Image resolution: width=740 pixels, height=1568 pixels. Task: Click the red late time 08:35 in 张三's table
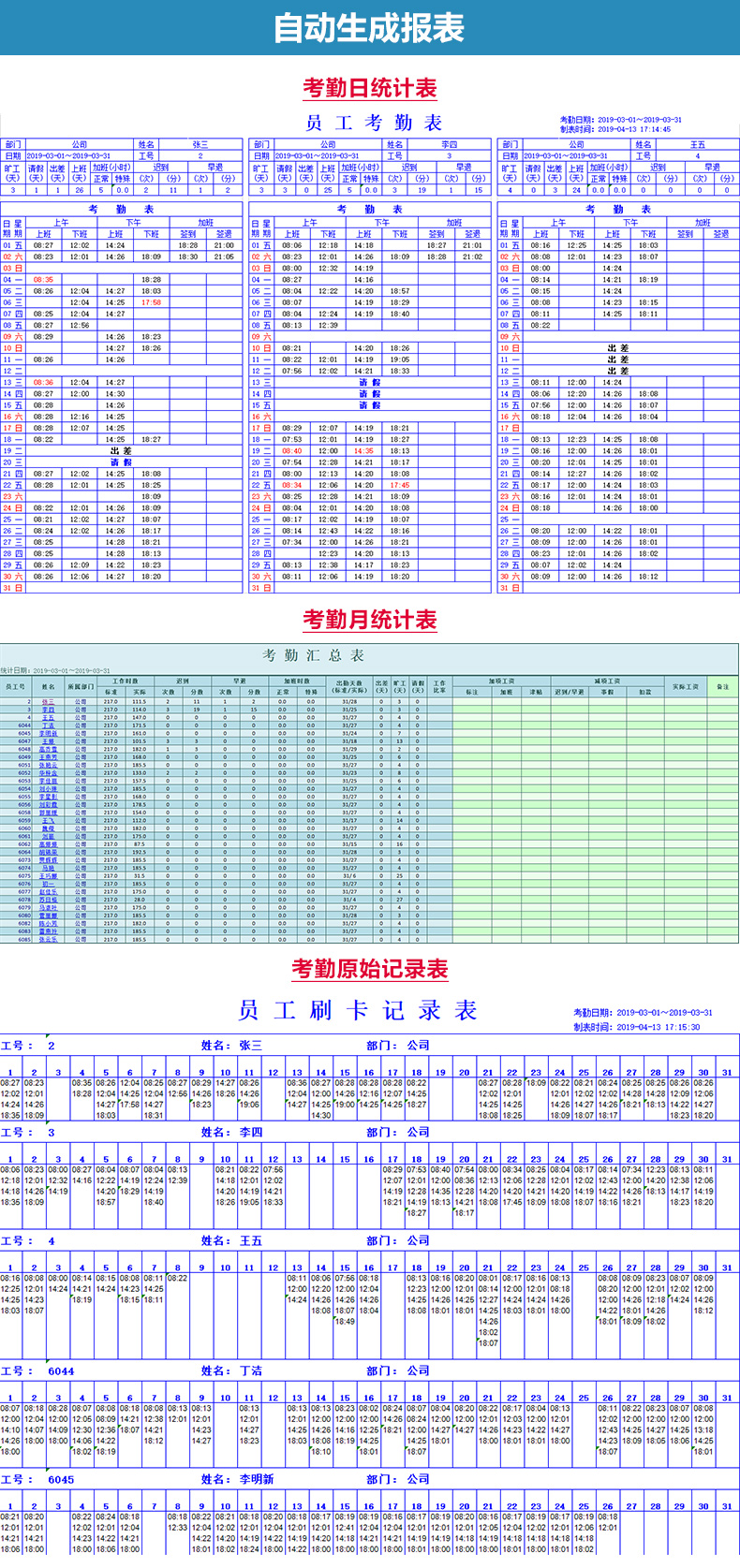click(43, 279)
